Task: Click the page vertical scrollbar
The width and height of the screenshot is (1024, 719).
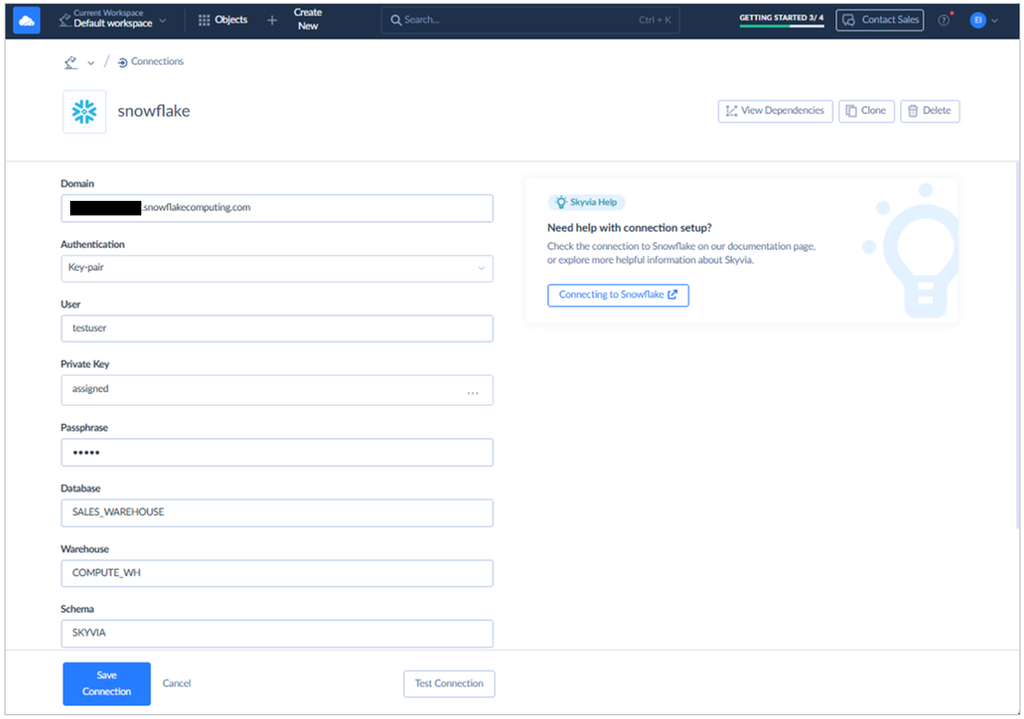Action: [1017, 346]
